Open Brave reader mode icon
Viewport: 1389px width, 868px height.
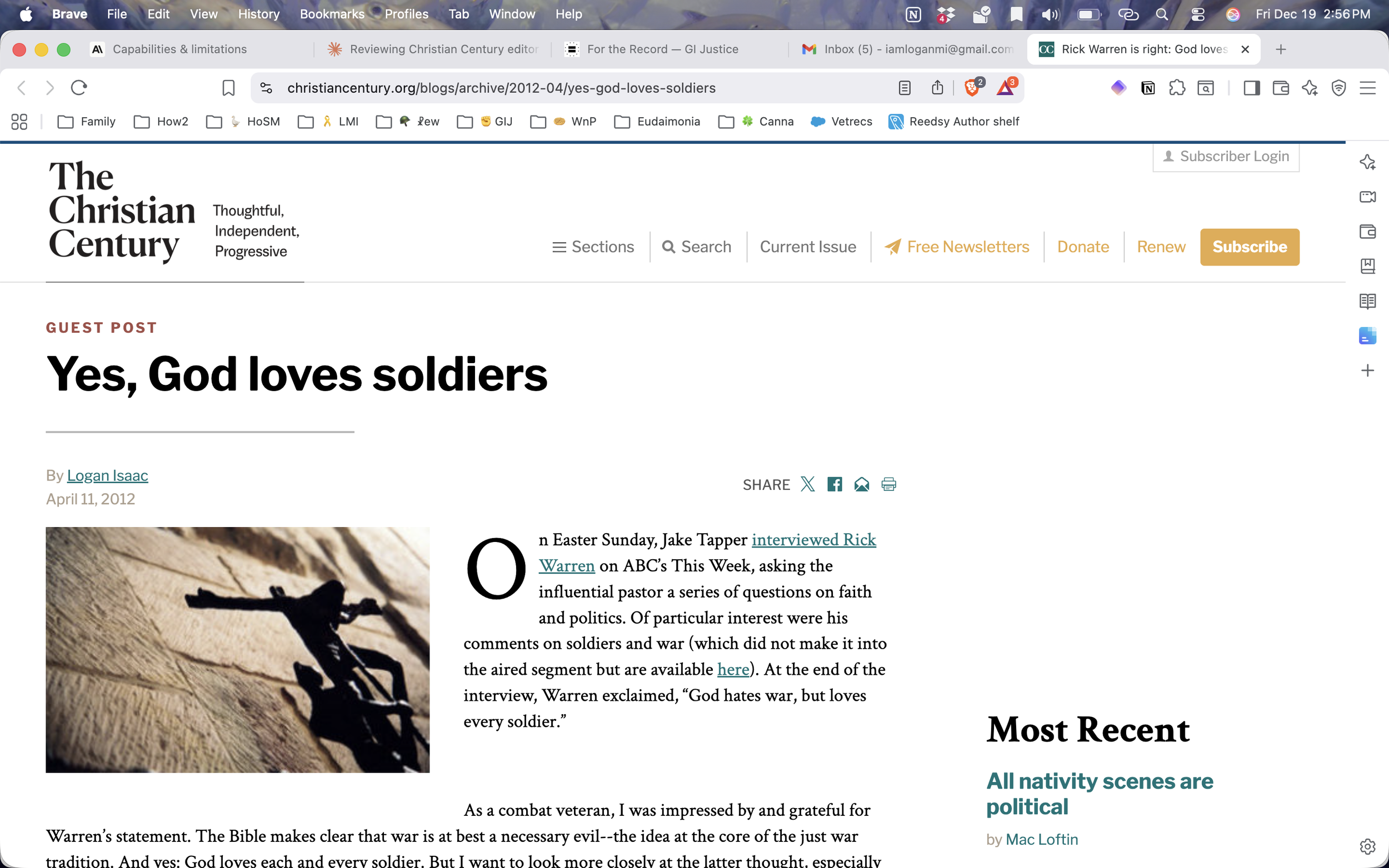[905, 88]
